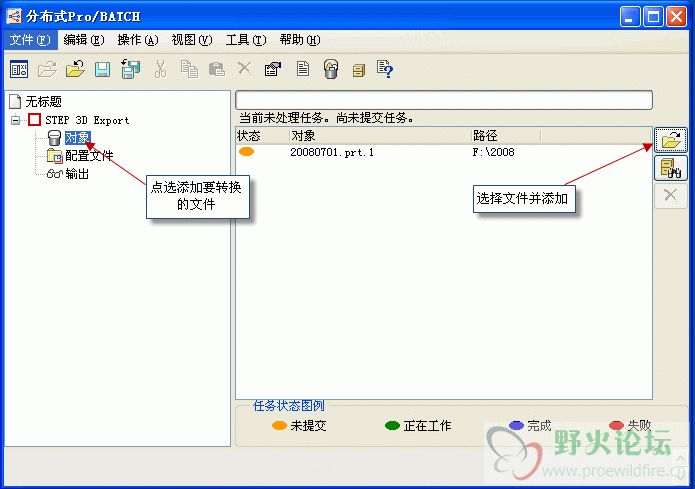Click the red square STEP 3D Export icon

[x=35, y=120]
